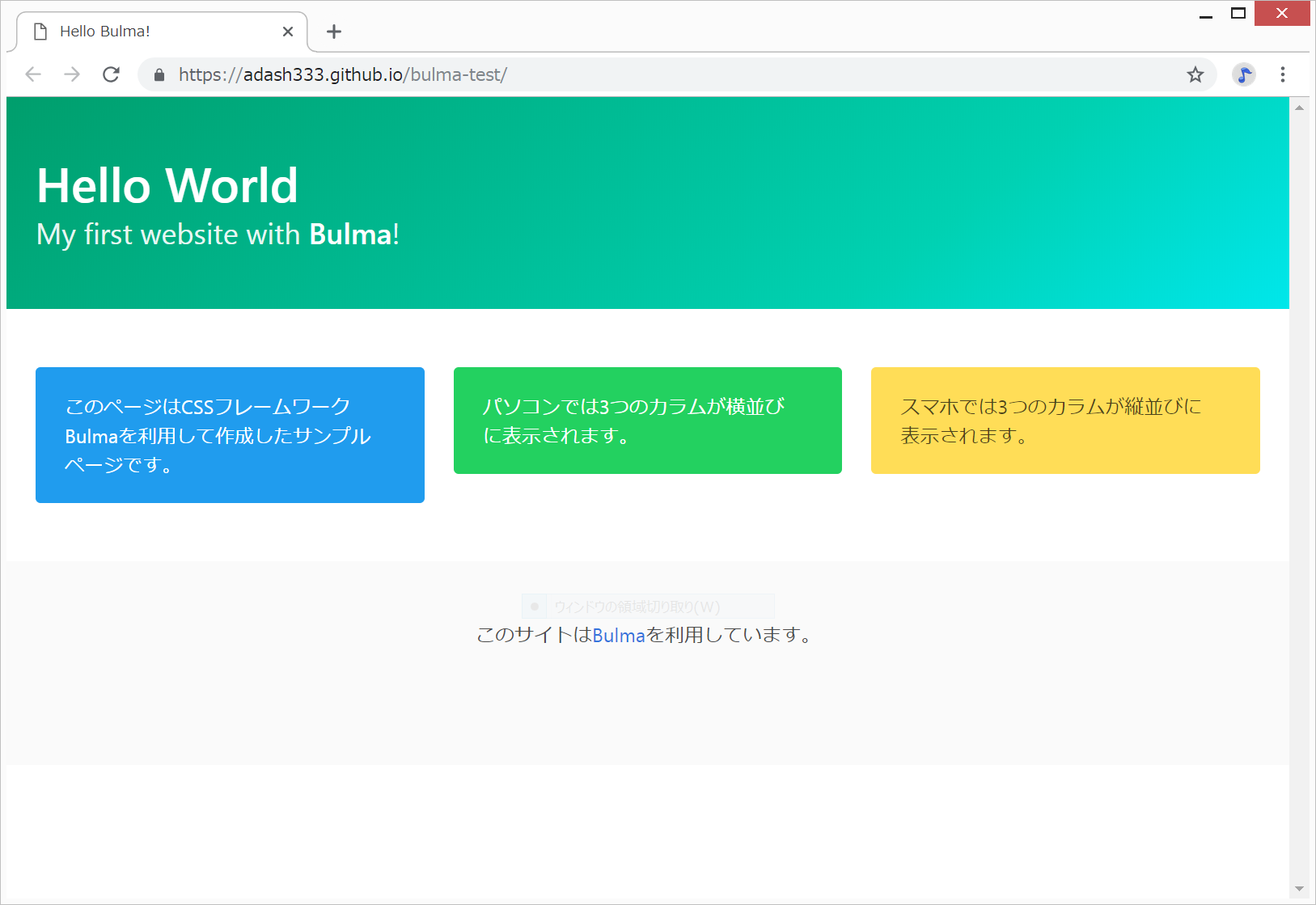Bookmark this page with the star icon
Image resolution: width=1316 pixels, height=905 pixels.
point(1195,75)
